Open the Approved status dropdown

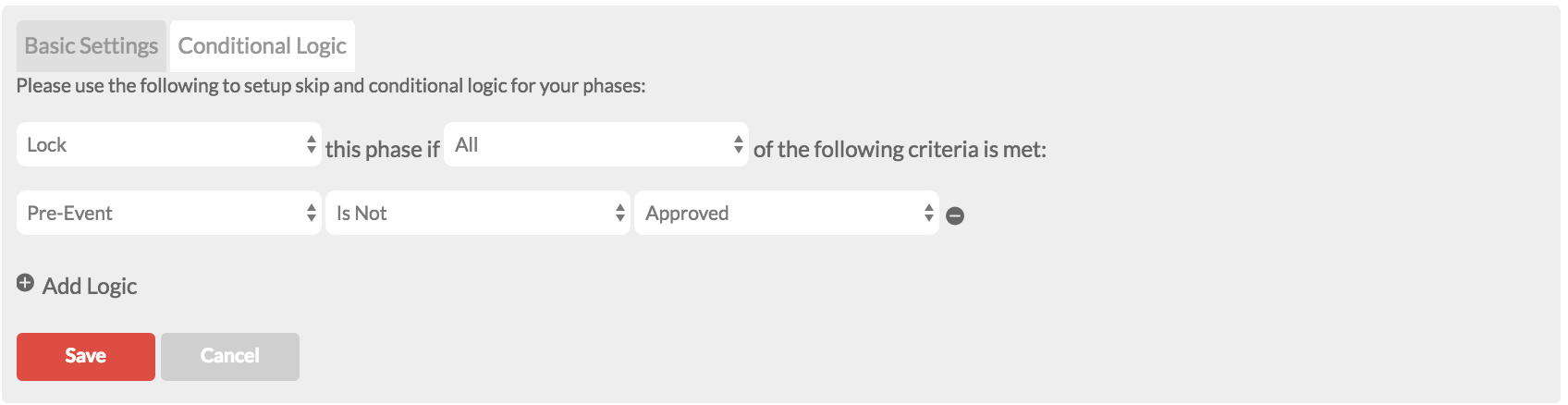(x=777, y=213)
